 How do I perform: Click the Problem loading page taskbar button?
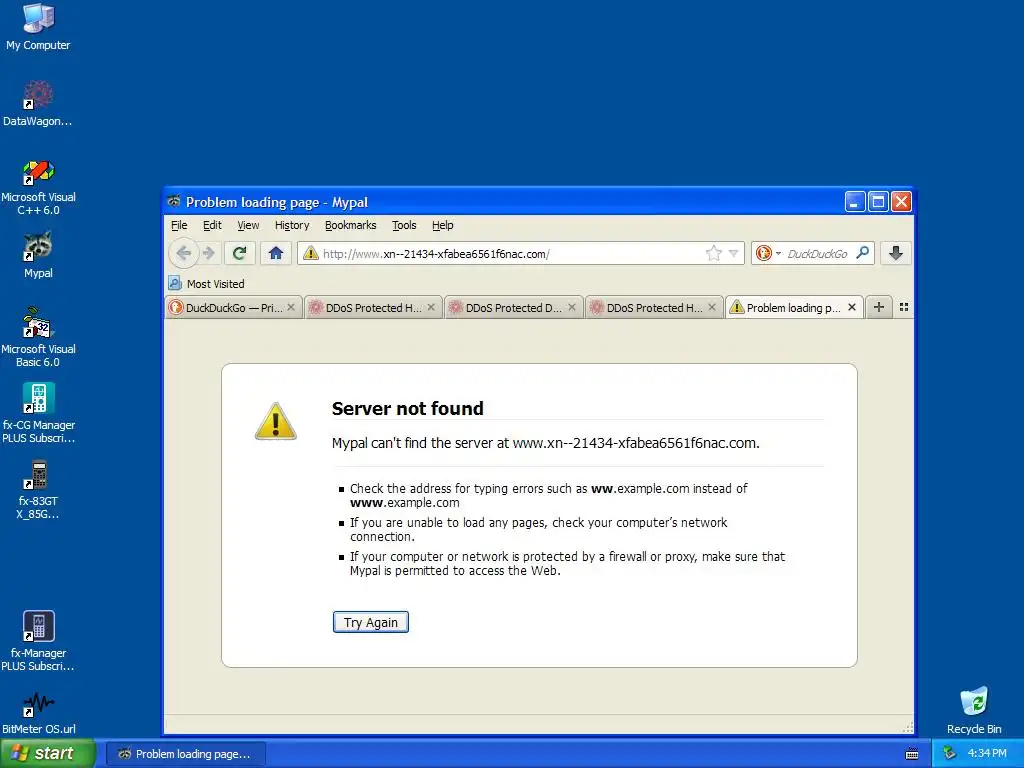tap(185, 754)
